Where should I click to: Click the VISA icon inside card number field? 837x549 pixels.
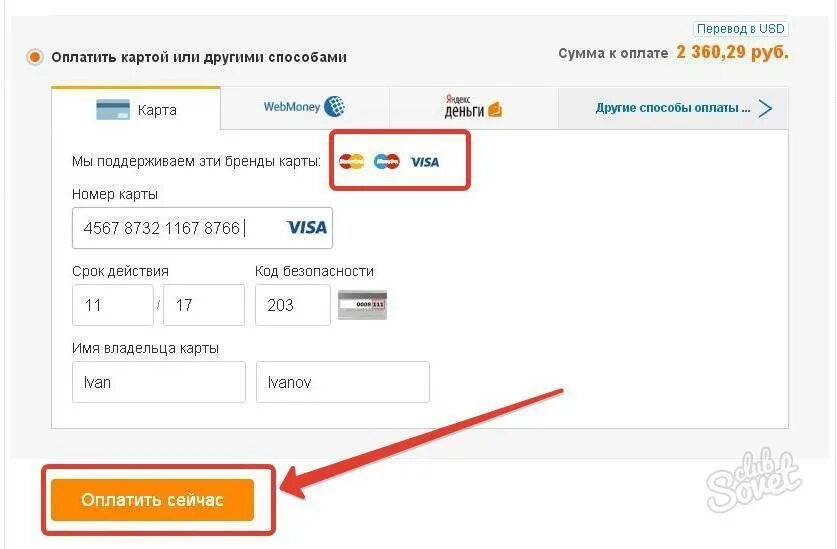pyautogui.click(x=306, y=228)
